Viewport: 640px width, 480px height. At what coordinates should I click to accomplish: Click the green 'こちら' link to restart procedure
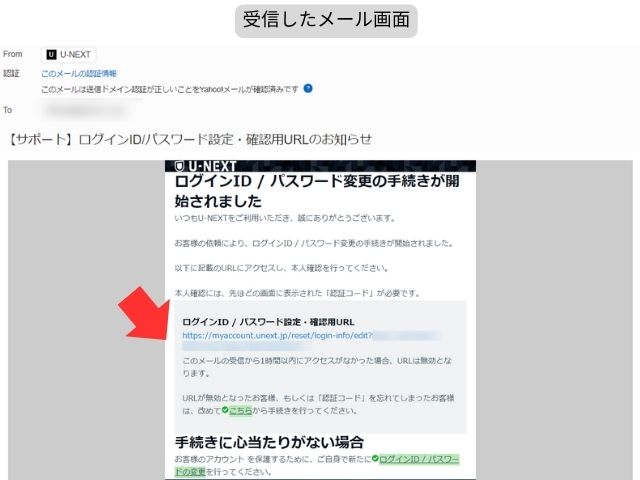(240, 411)
